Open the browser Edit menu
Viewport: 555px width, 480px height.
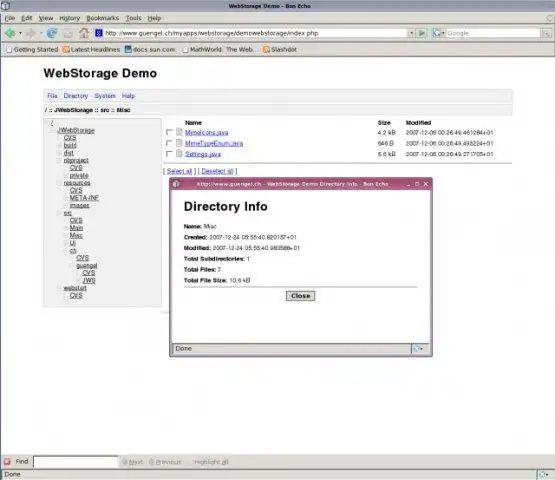(27, 18)
